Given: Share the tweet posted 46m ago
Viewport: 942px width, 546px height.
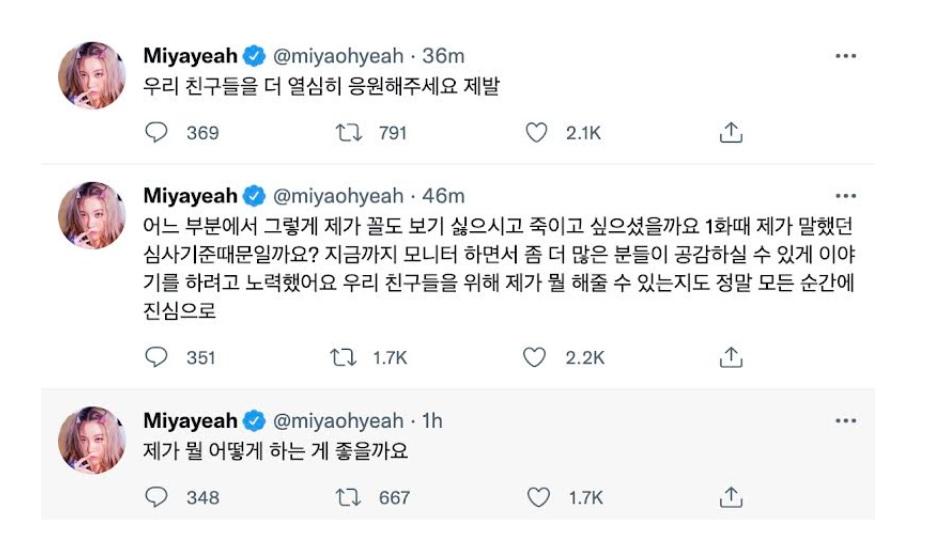Looking at the screenshot, I should (731, 356).
